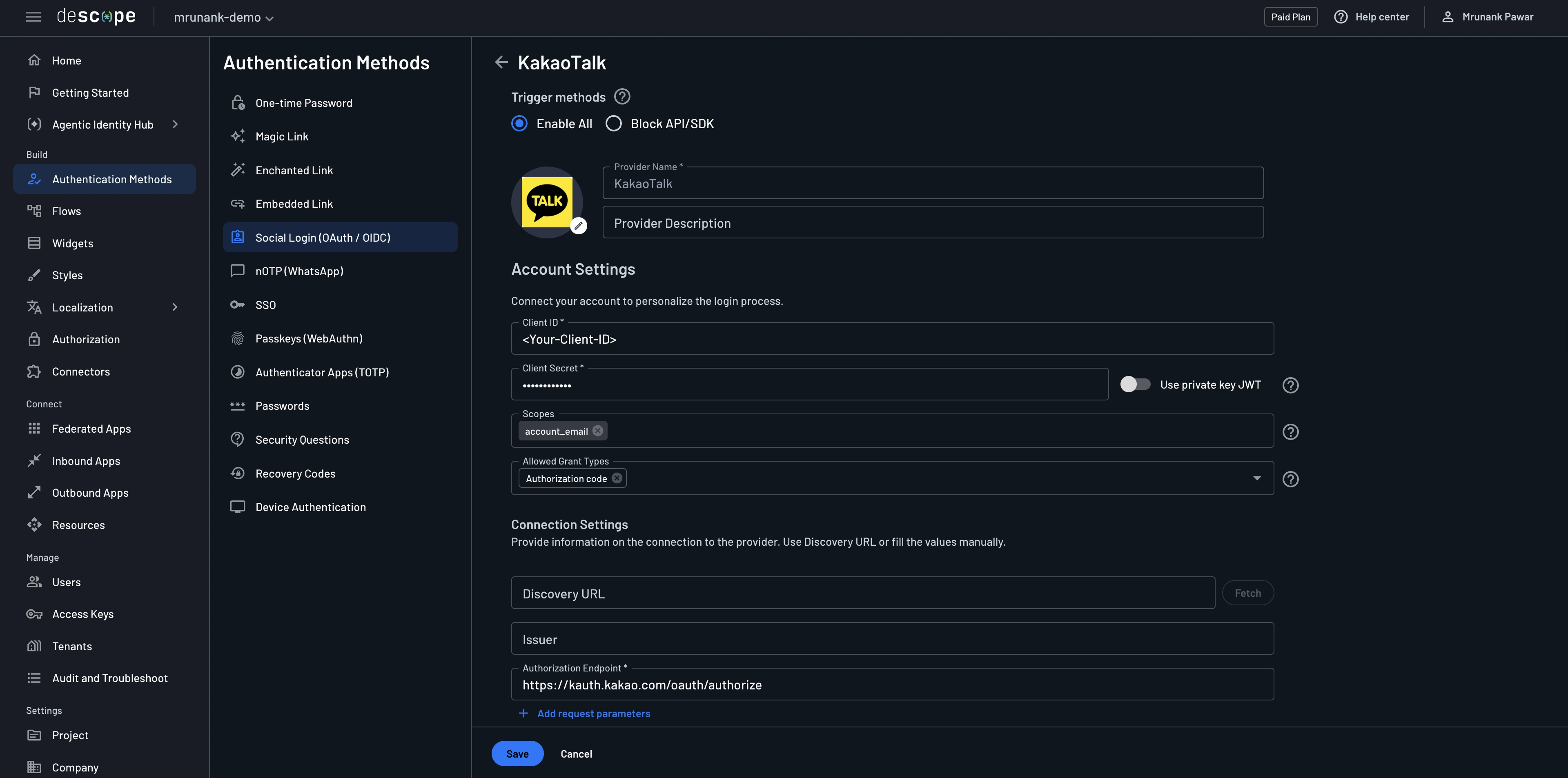Open the mrunank-demo project switcher
The width and height of the screenshot is (1568, 778).
coord(223,17)
